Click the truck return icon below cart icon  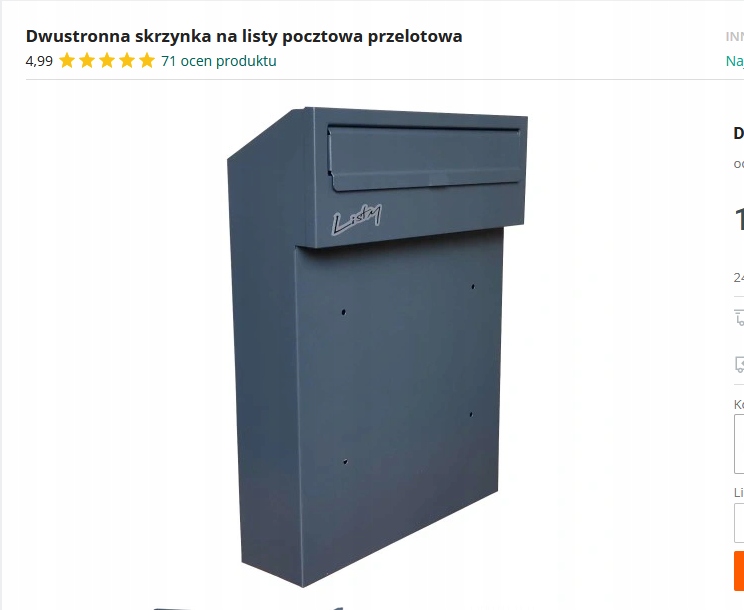click(x=739, y=364)
